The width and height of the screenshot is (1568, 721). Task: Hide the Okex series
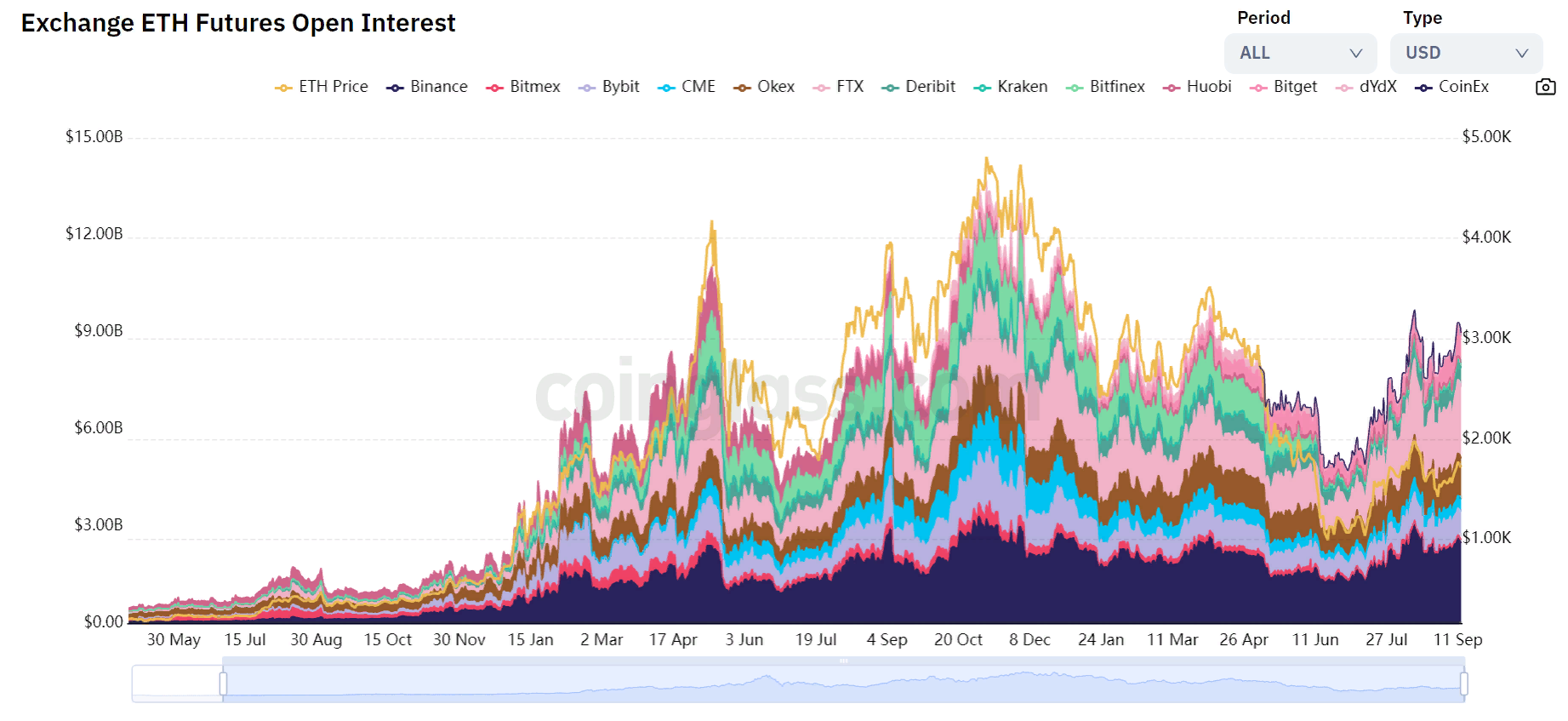(x=764, y=87)
